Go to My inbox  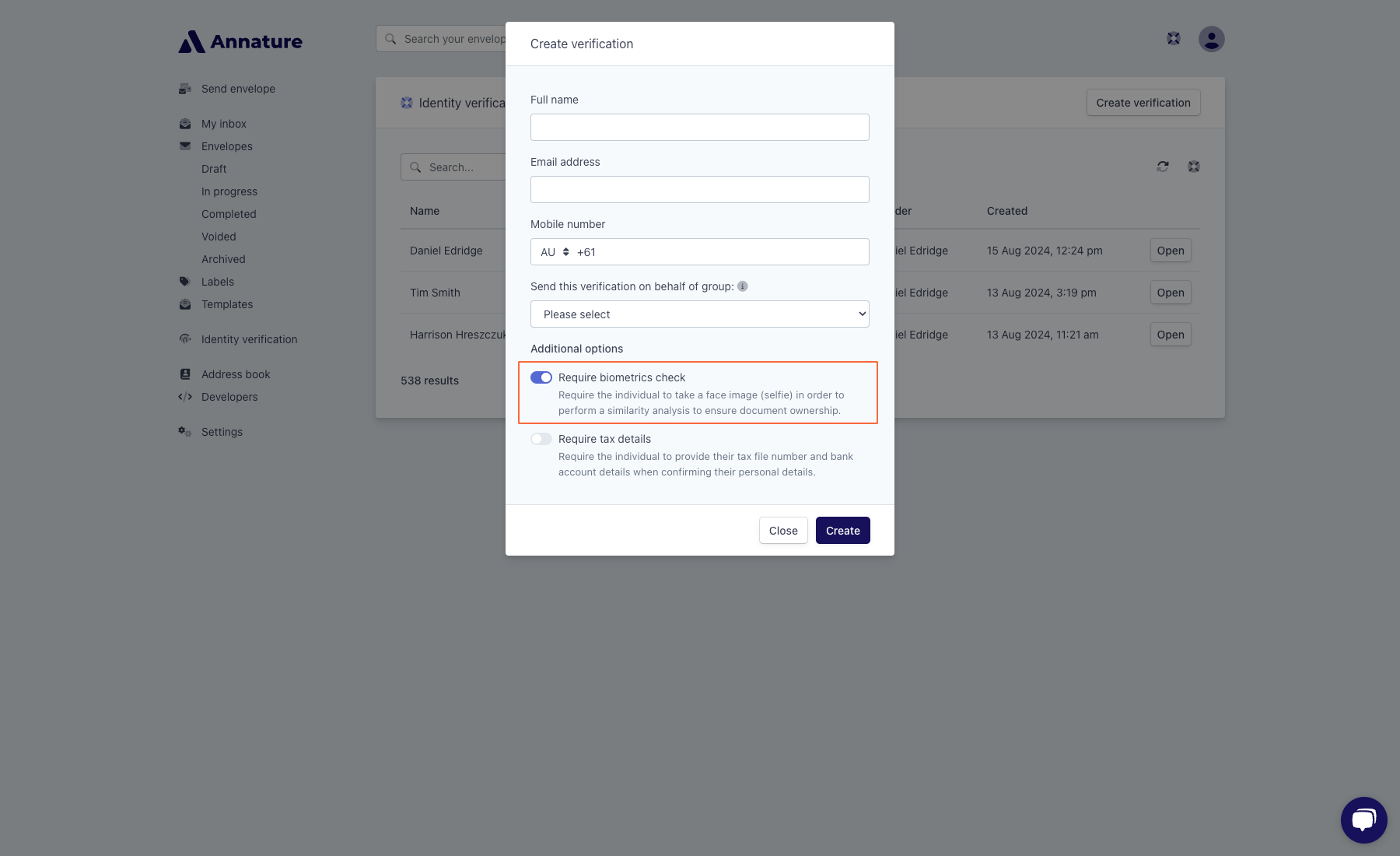[223, 124]
